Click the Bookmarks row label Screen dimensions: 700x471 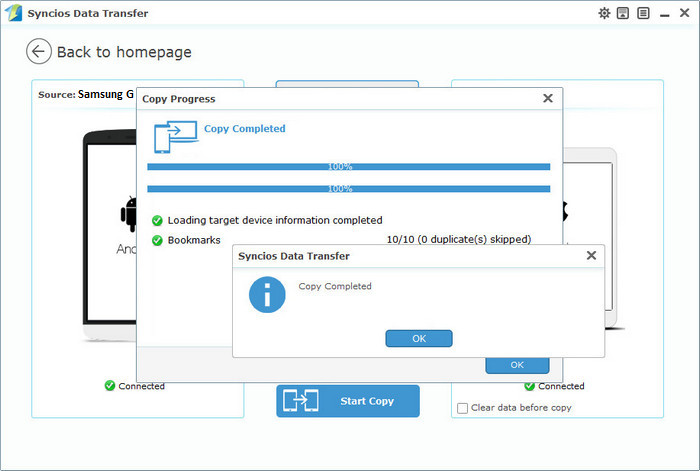(194, 240)
